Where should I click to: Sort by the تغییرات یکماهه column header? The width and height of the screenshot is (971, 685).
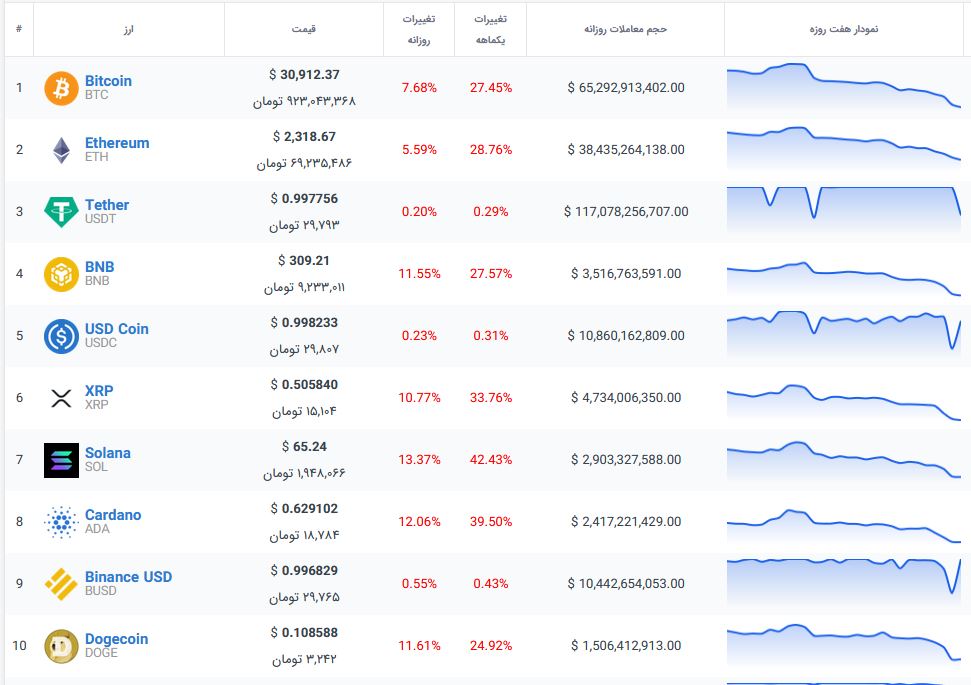tap(490, 29)
